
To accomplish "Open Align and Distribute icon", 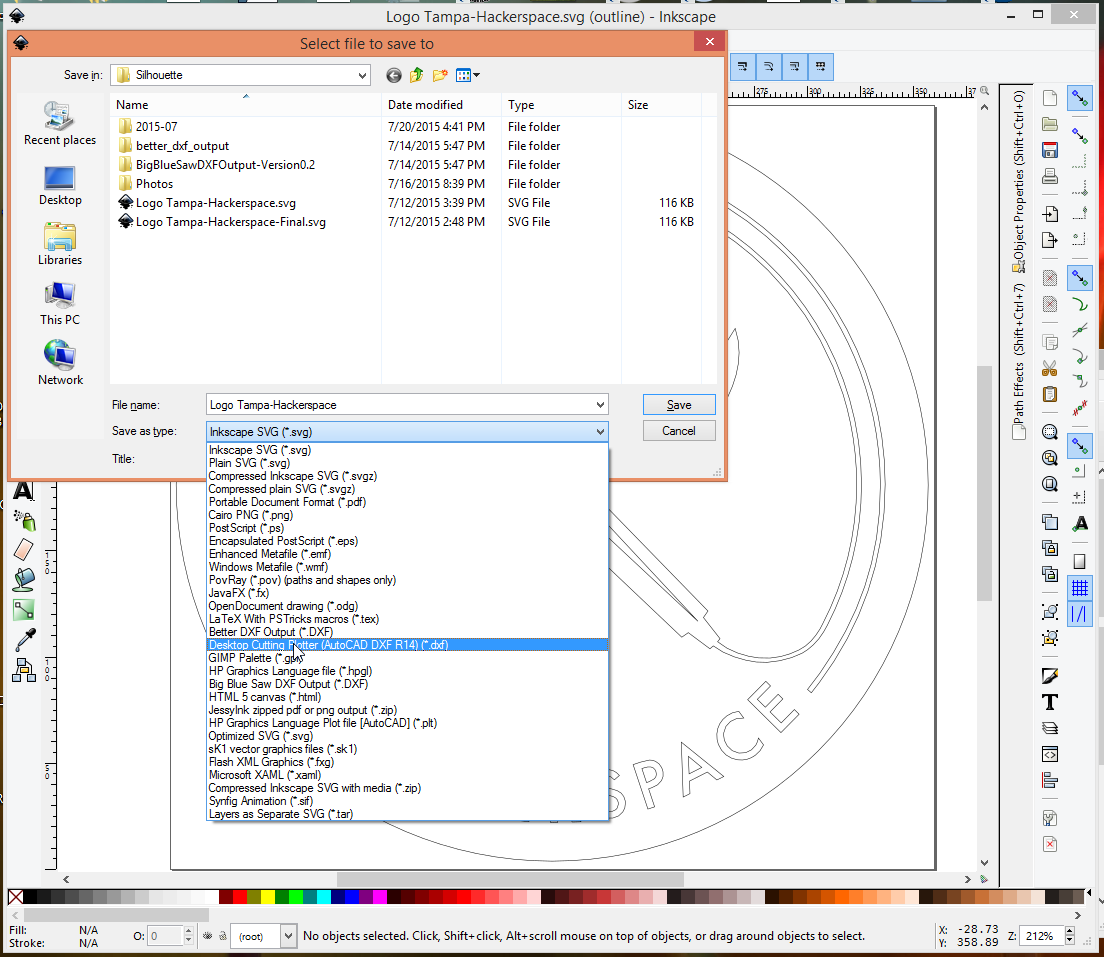I will [1050, 780].
